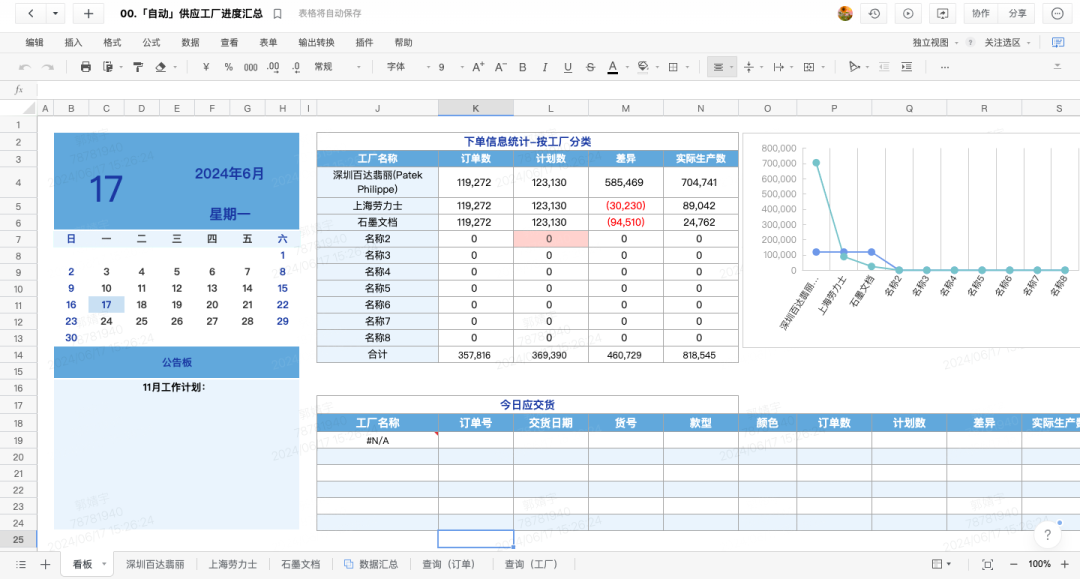Open the font size 9 dropdown

(x=450, y=67)
